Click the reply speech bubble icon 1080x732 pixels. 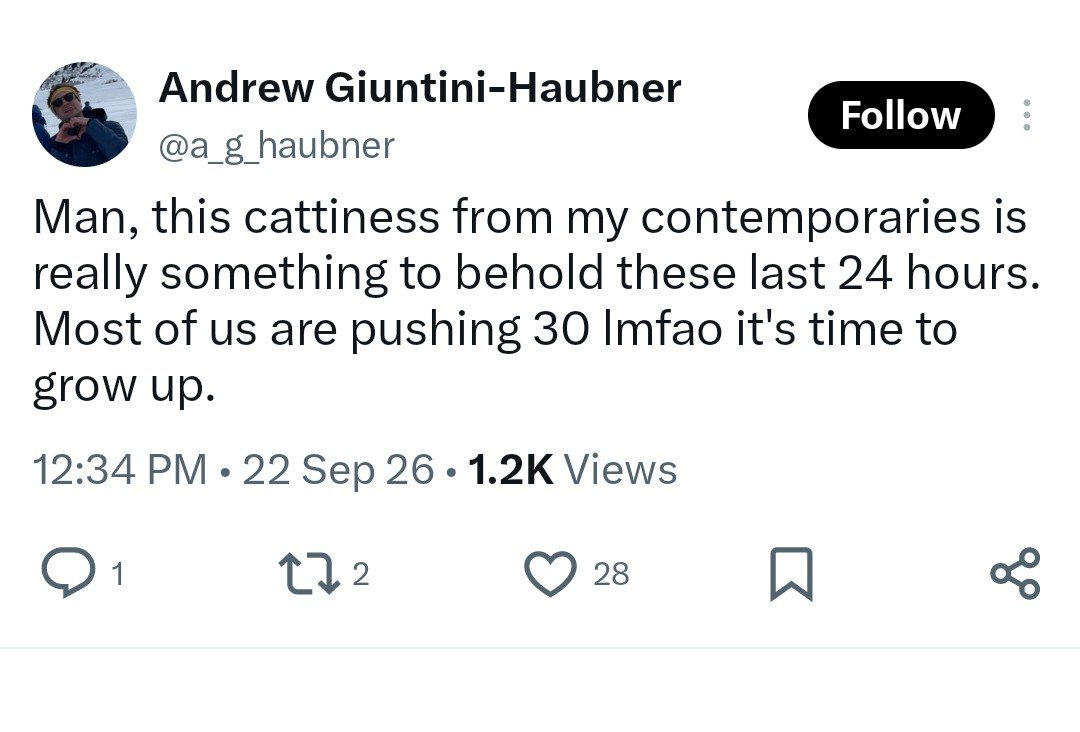point(68,573)
